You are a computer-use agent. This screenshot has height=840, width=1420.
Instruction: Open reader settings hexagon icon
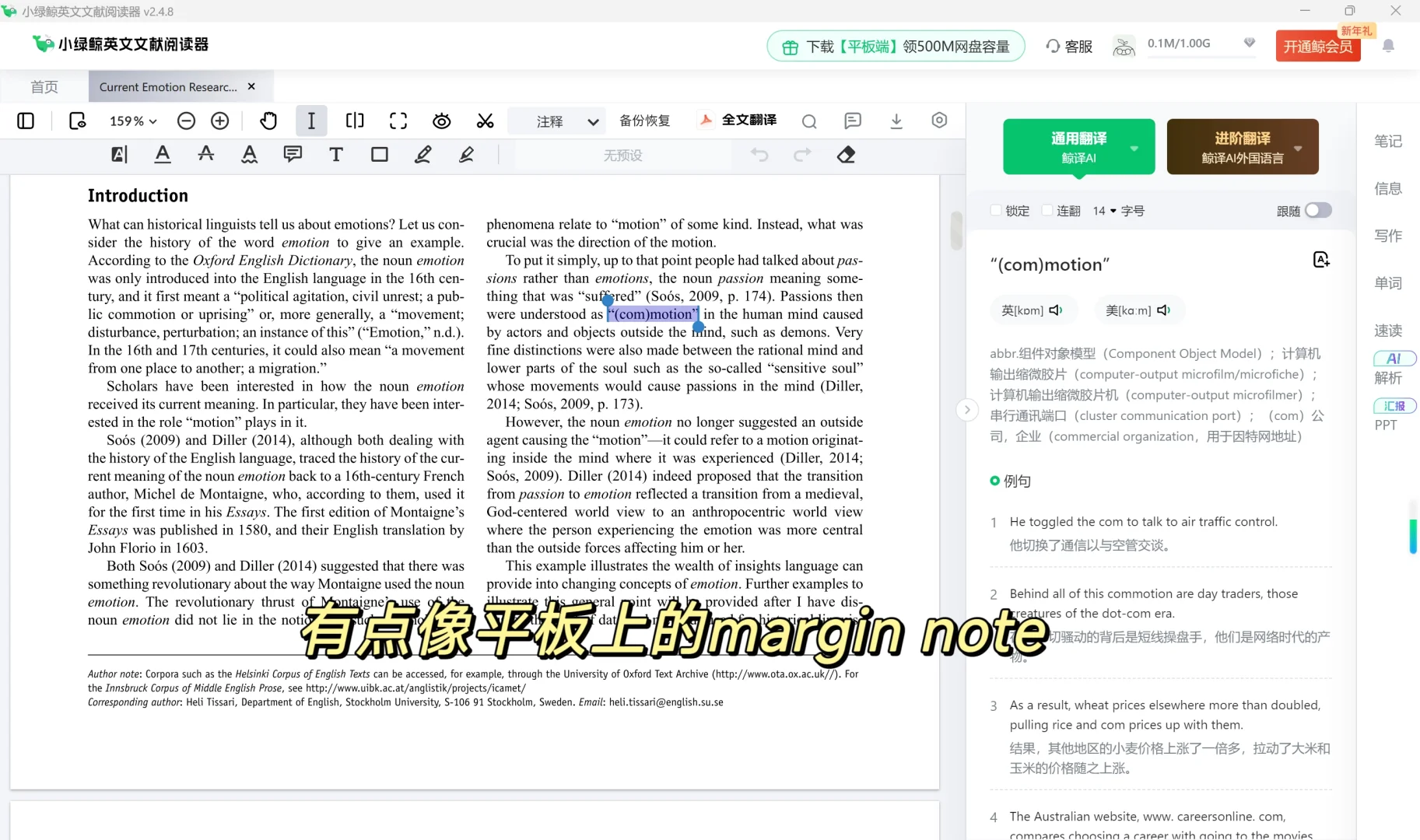pos(939,120)
